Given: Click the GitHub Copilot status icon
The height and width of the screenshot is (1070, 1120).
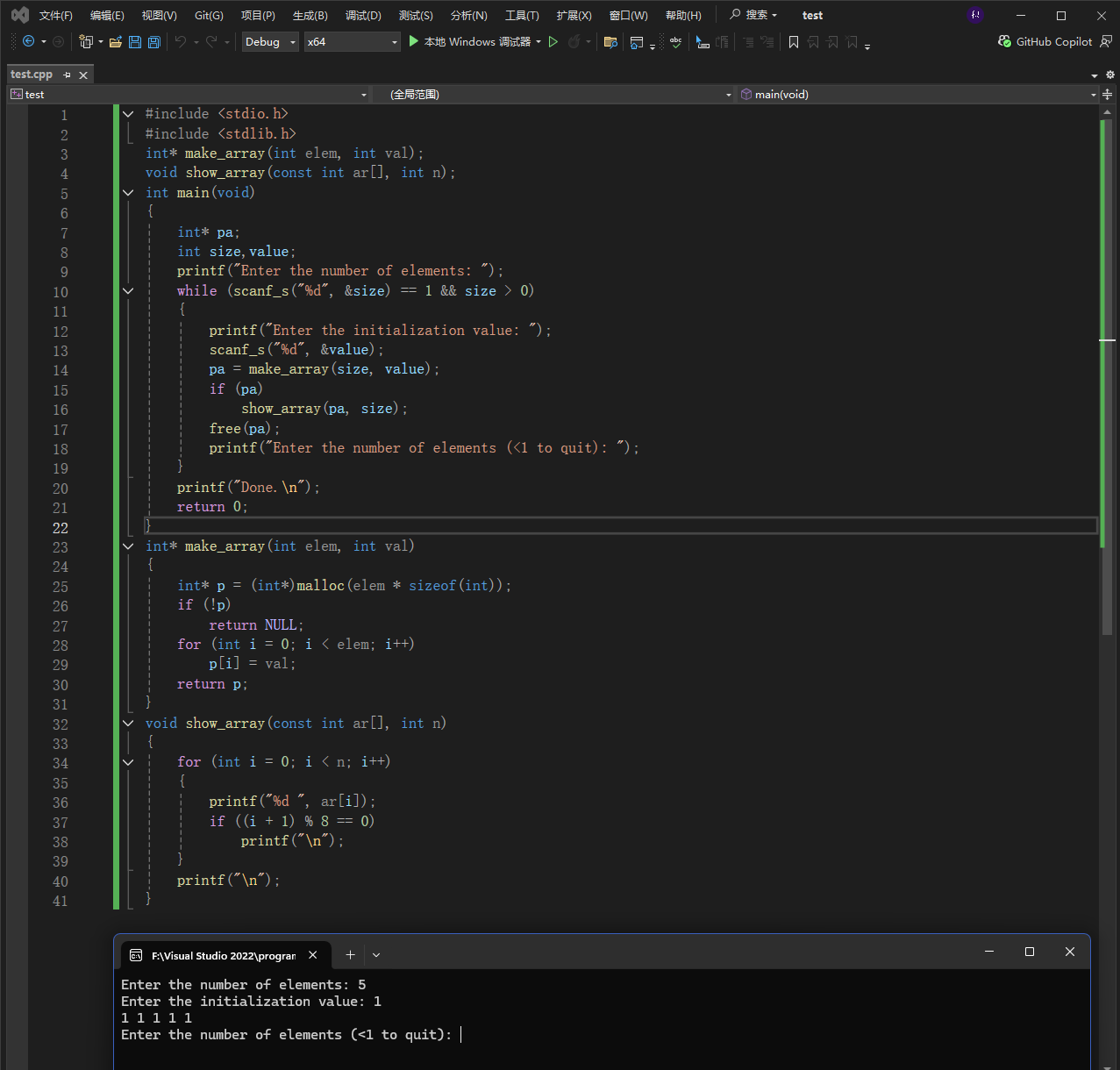Looking at the screenshot, I should [1005, 41].
